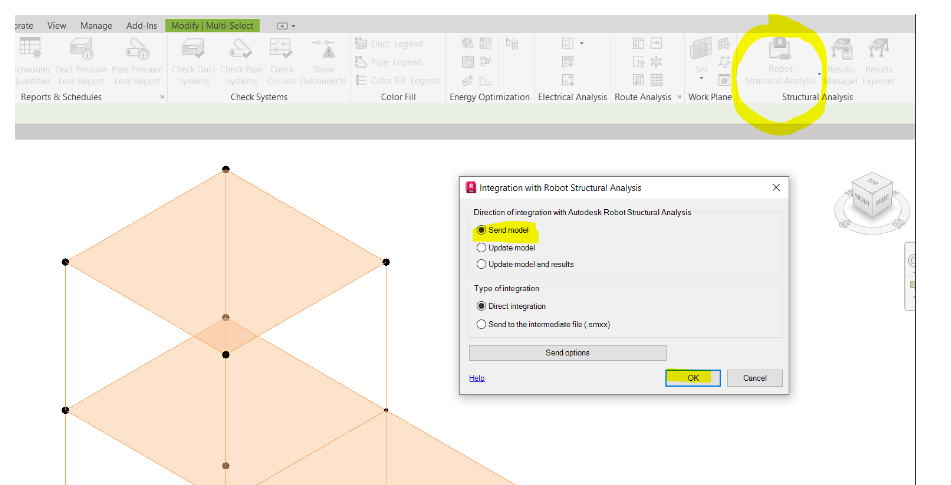Open the Help link in the dialog
Screen dimensions: 951x485
click(477, 378)
